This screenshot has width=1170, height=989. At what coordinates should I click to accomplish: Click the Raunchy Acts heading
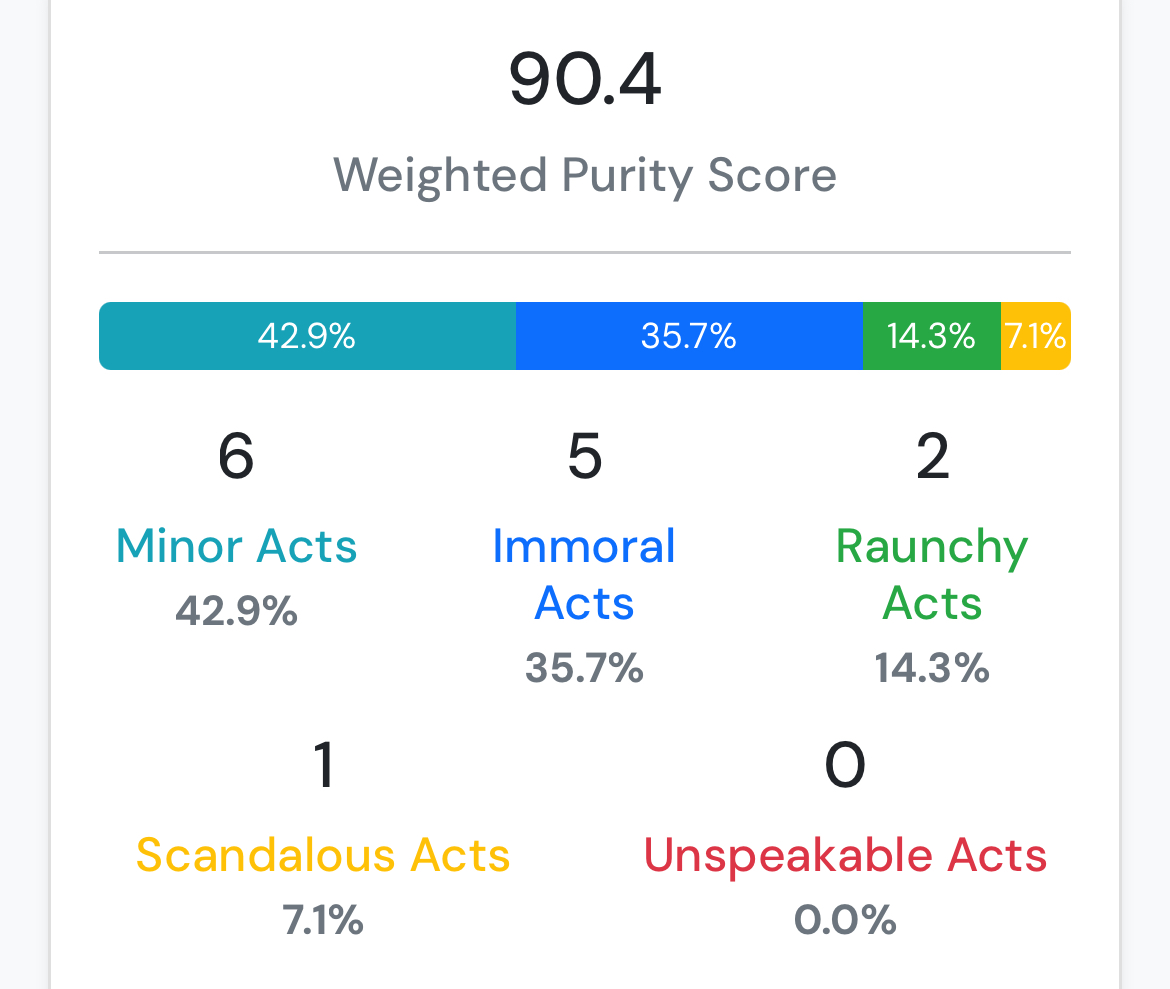pos(932,575)
